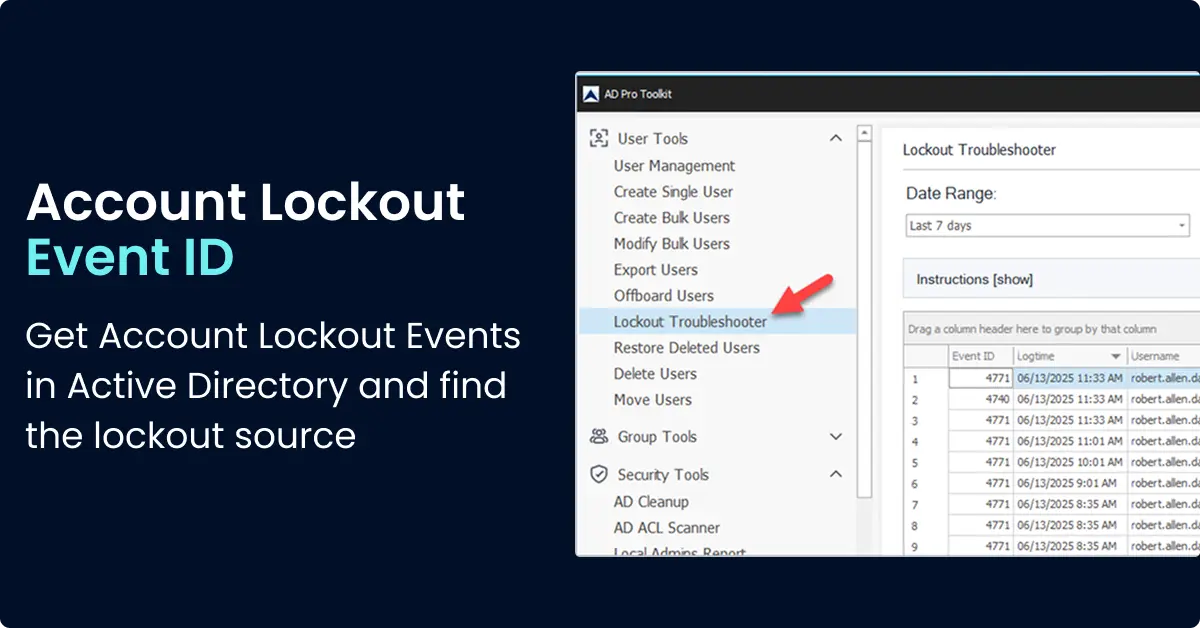1200x628 pixels.
Task: Open User Management
Action: click(674, 166)
